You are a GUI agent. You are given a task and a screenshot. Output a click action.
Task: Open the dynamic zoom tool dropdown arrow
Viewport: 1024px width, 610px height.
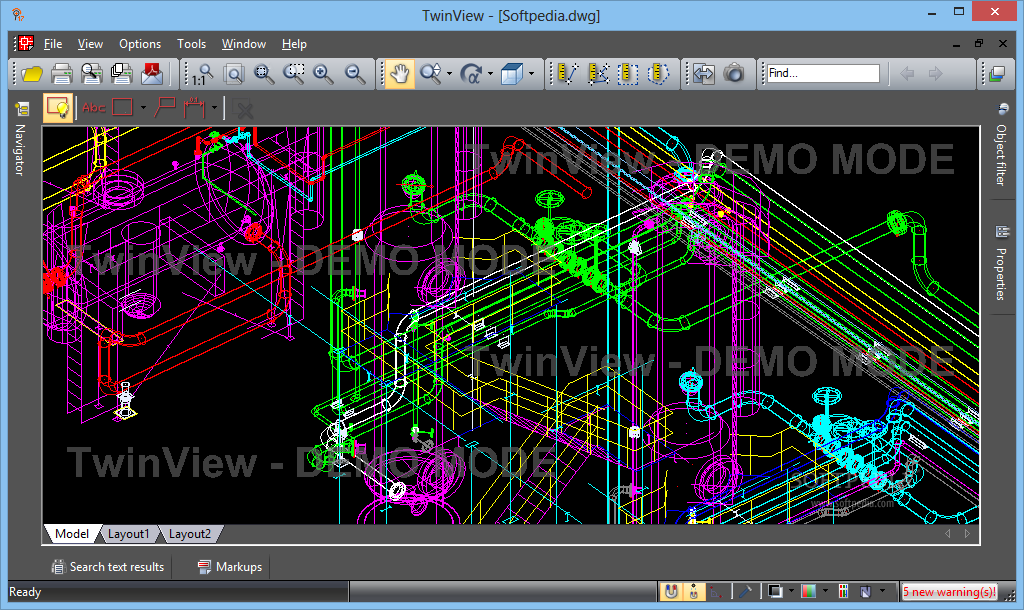[x=449, y=74]
